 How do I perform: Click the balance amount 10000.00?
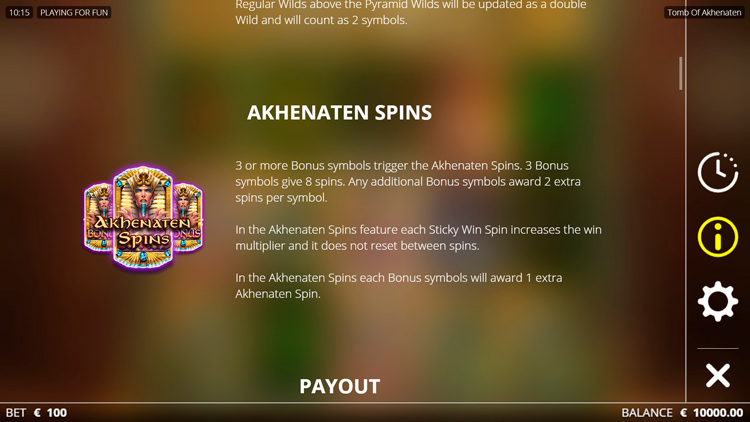[718, 412]
